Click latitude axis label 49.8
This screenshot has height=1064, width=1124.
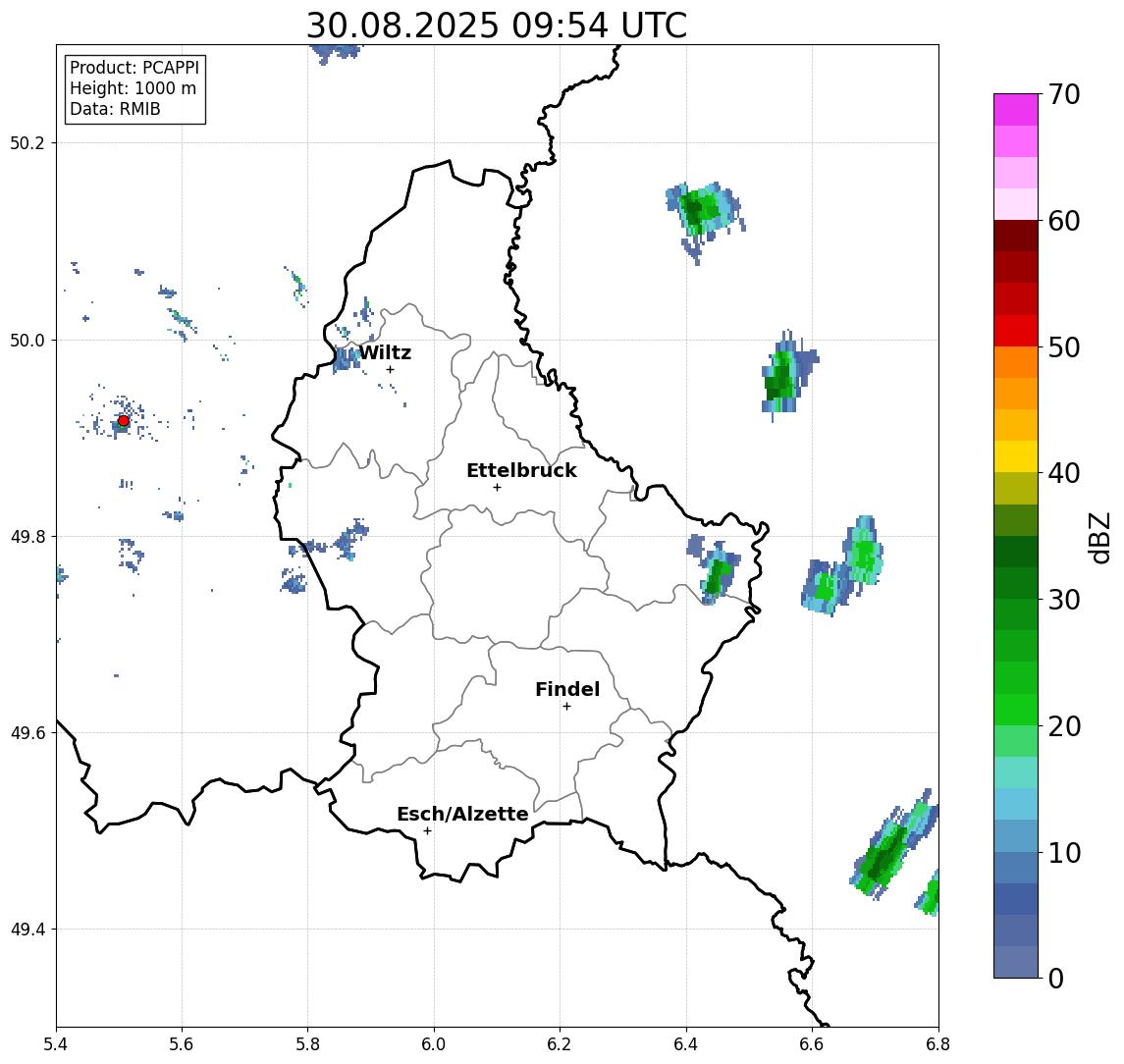click(27, 536)
